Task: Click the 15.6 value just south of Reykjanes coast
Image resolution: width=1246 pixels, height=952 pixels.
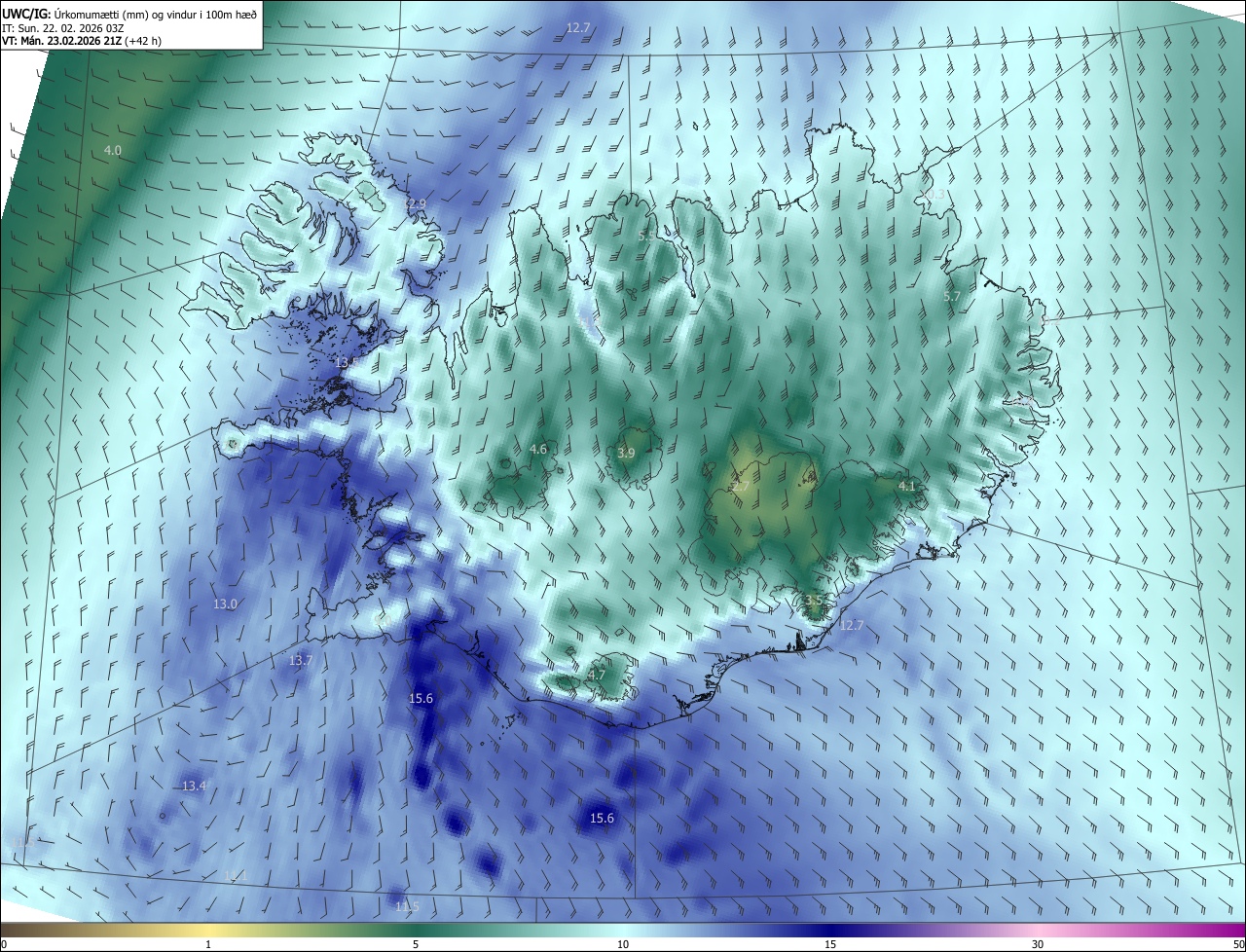Action: (x=421, y=698)
